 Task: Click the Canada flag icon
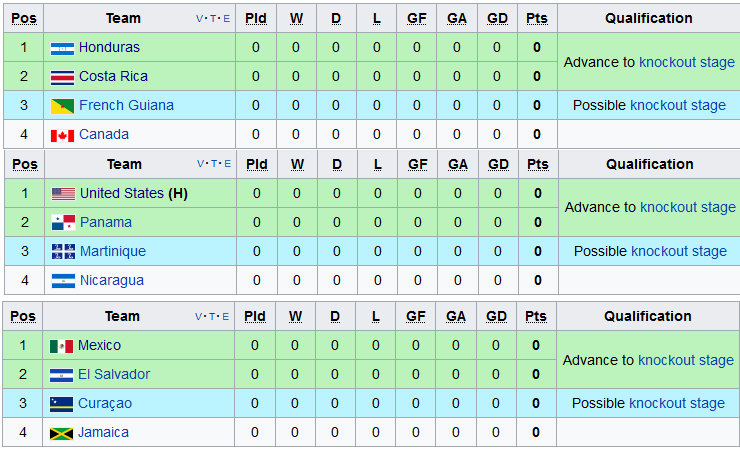point(62,135)
